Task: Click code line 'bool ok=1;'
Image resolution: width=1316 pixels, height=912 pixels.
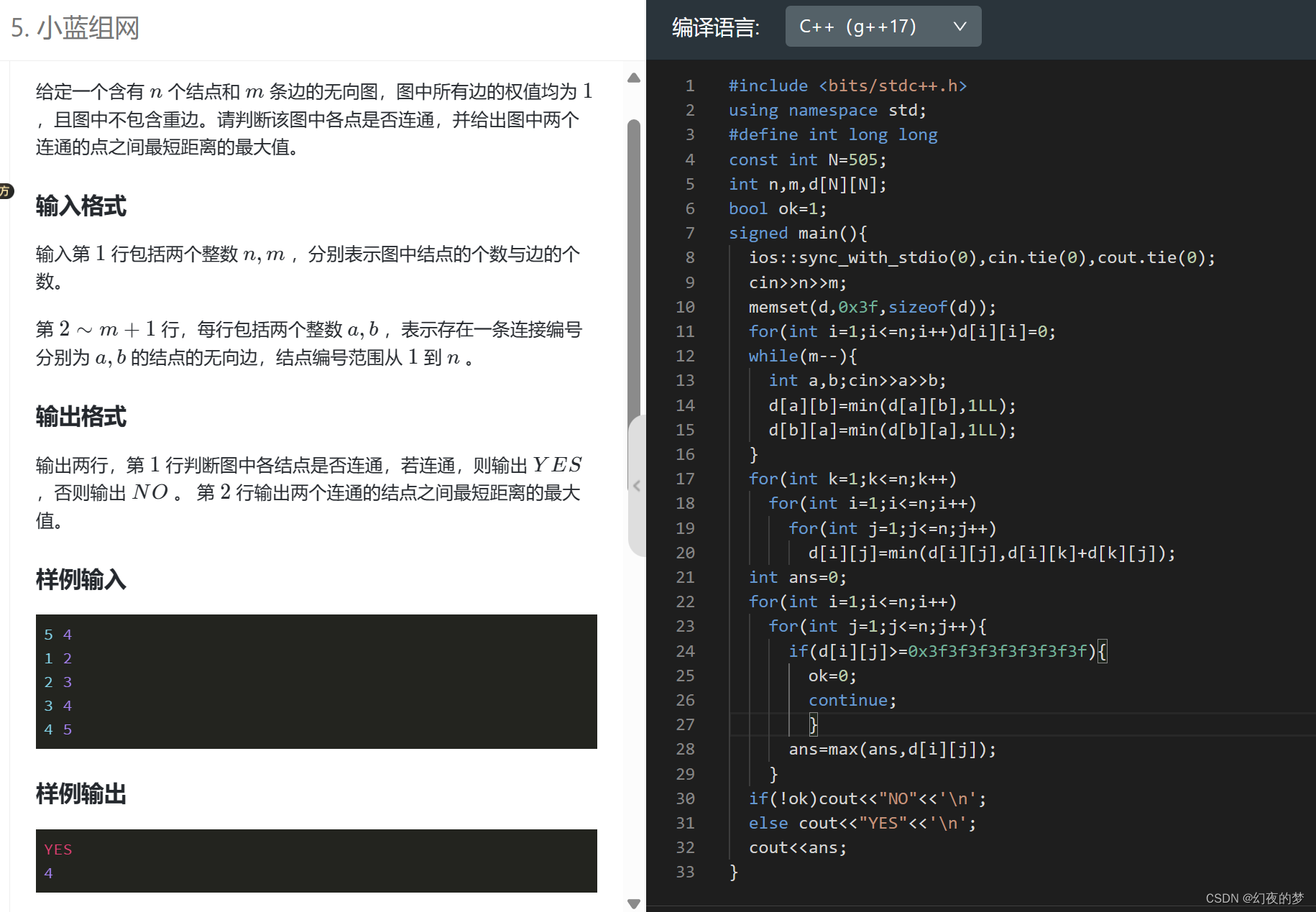Action: tap(778, 208)
